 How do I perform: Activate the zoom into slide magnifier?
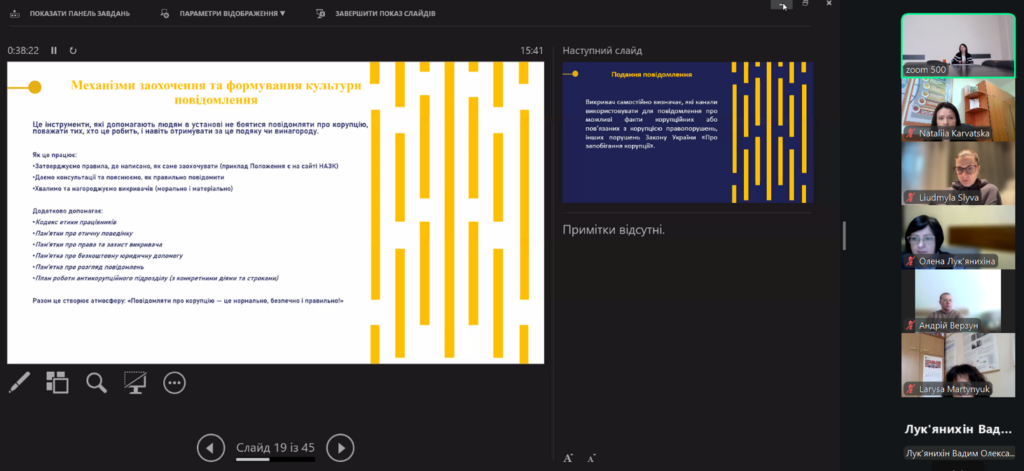pos(96,382)
